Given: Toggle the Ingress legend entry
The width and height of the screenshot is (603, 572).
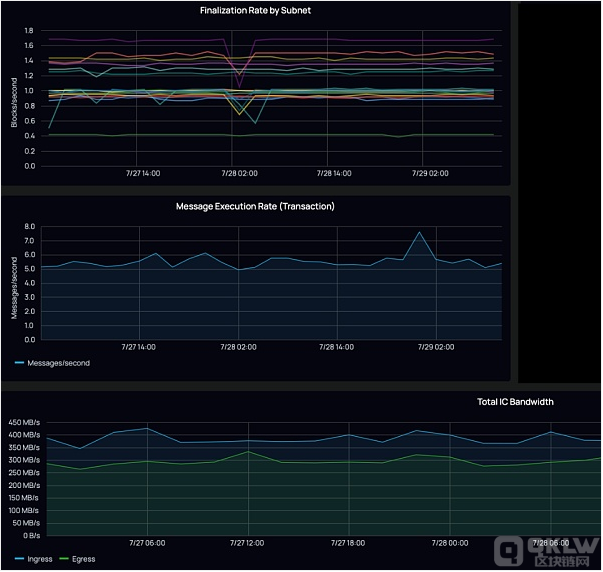Looking at the screenshot, I should pyautogui.click(x=33, y=559).
